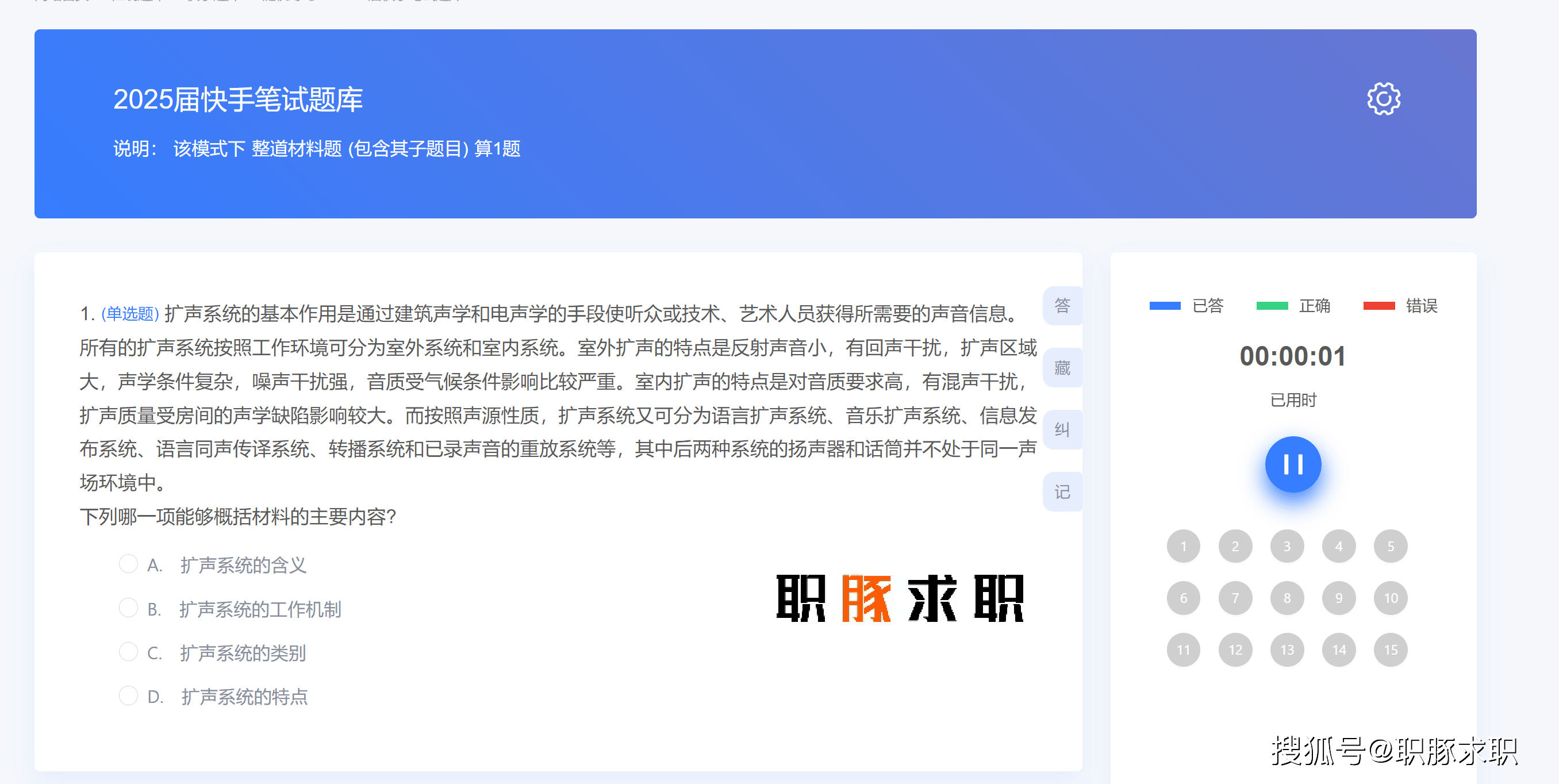The width and height of the screenshot is (1559, 784).
Task: Click the 2025届快手笔试题库 title
Action: (238, 100)
